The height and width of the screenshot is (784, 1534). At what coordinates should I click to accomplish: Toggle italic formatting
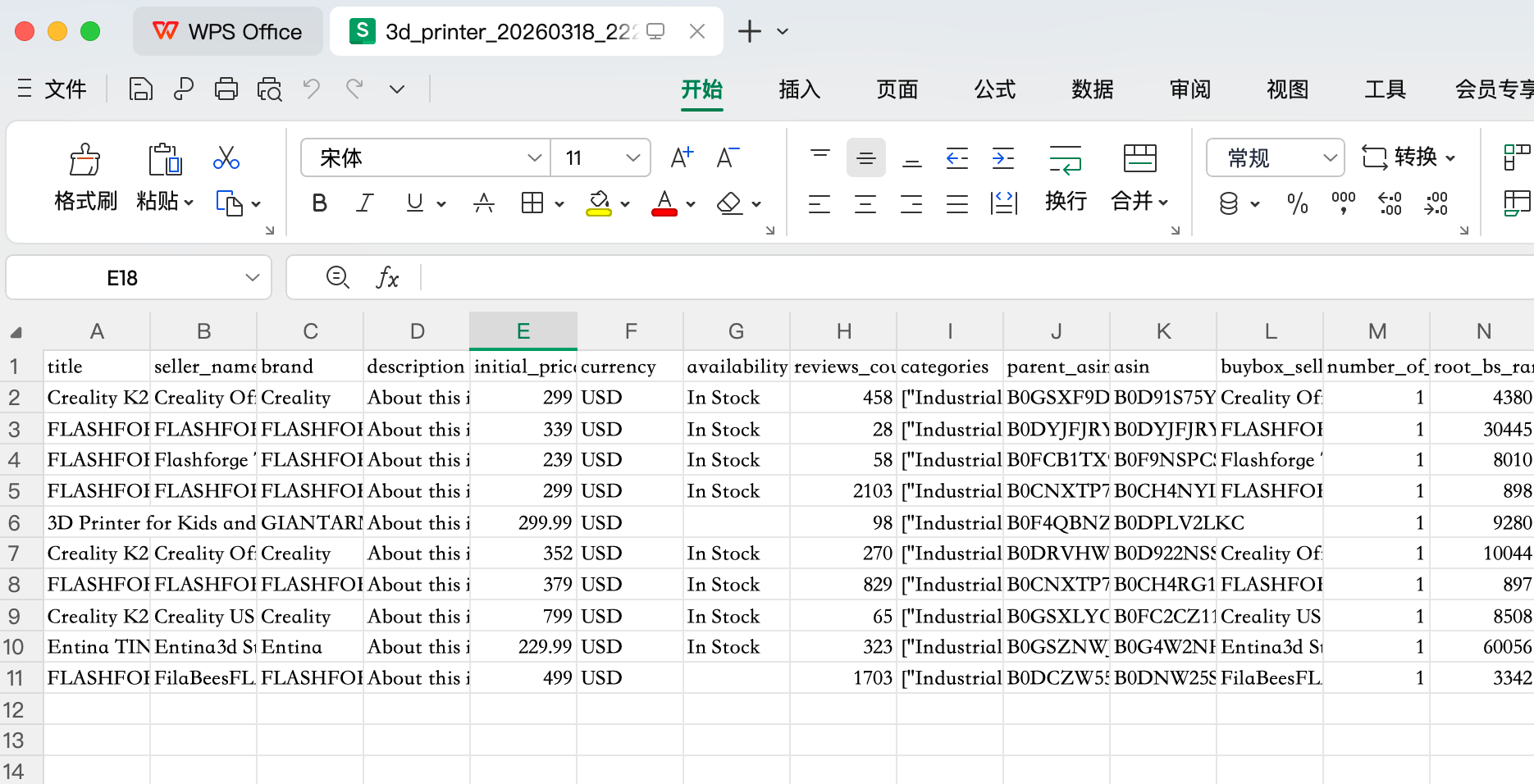click(x=365, y=203)
